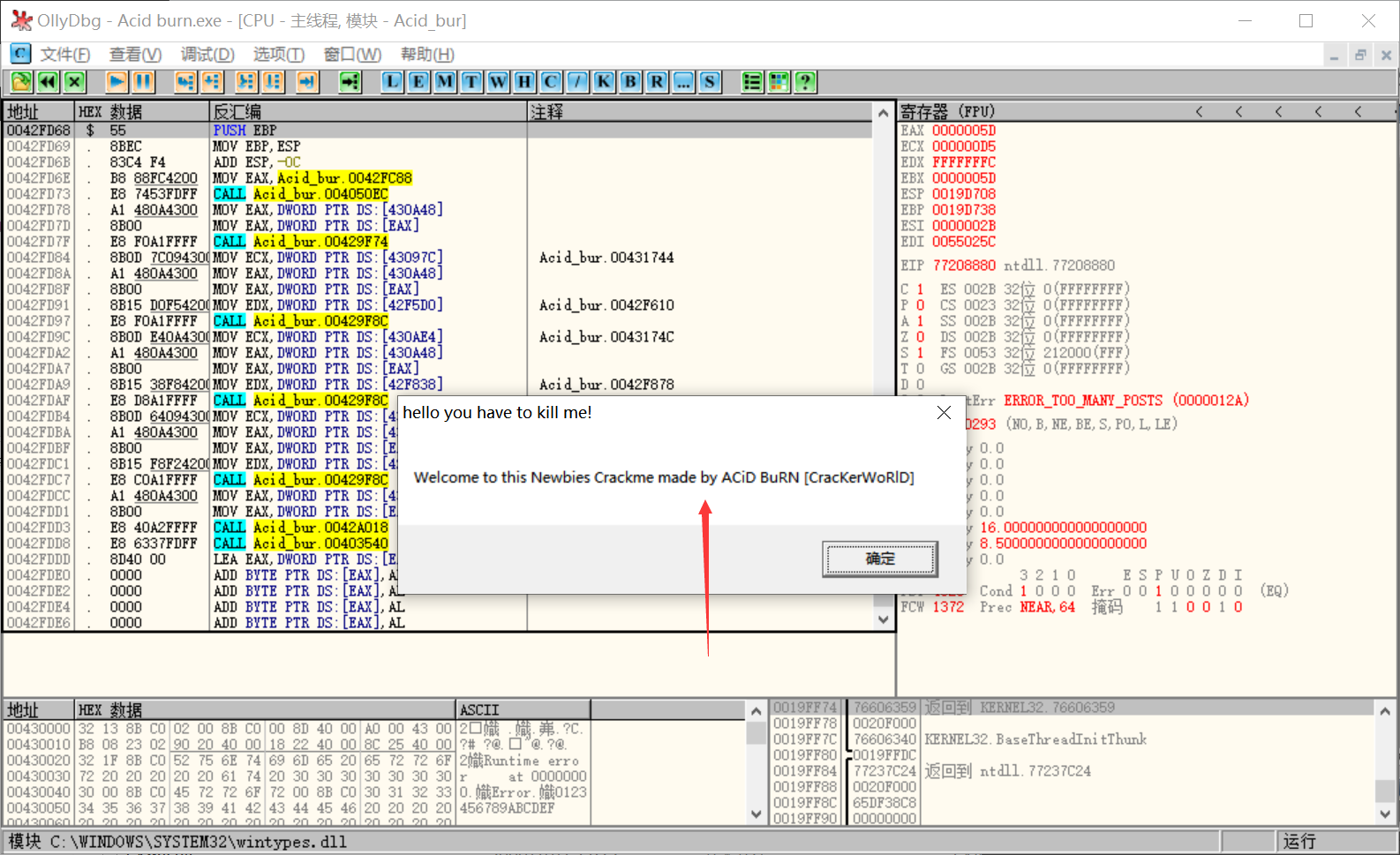Open Threads window with T icon
This screenshot has width=1400, height=855.
471,82
